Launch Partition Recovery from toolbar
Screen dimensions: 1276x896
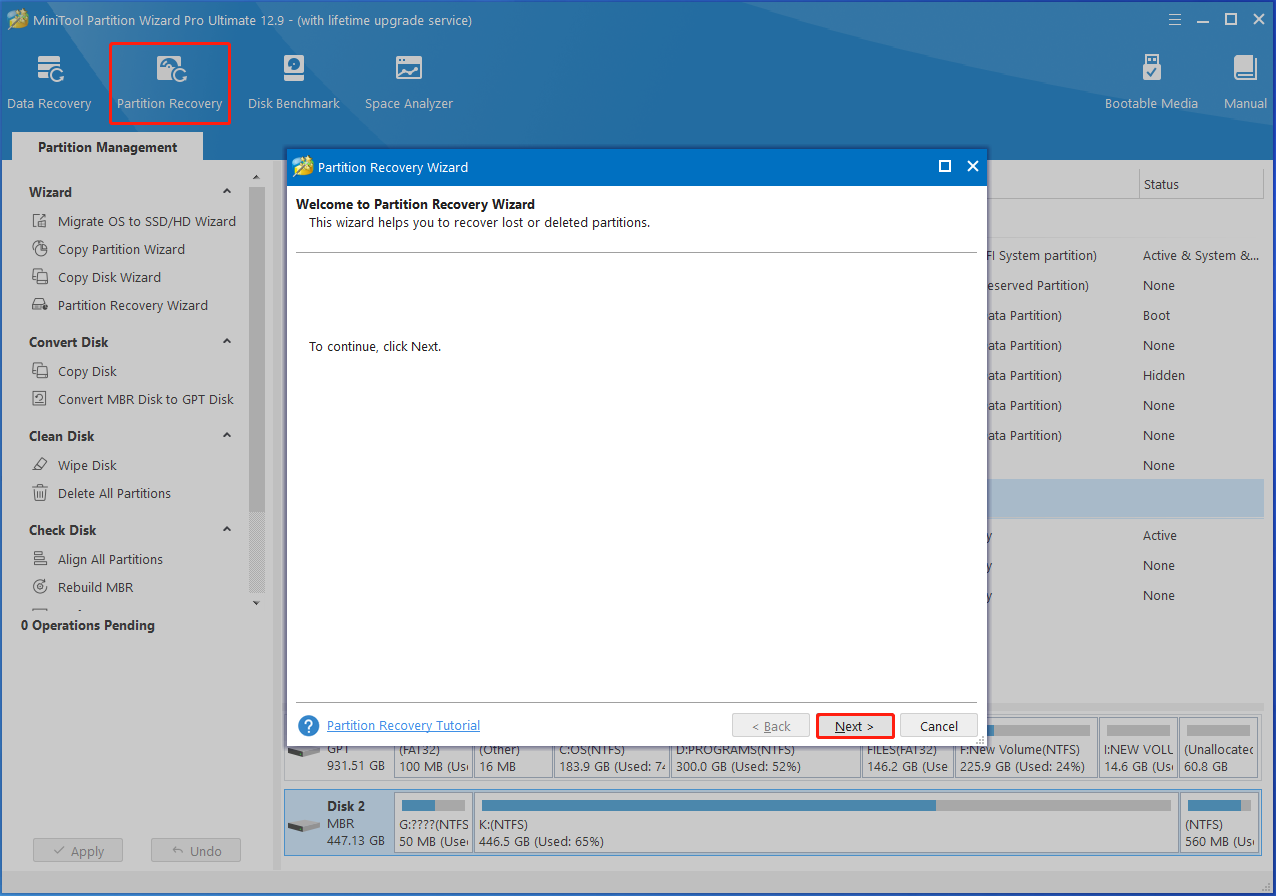coord(170,83)
